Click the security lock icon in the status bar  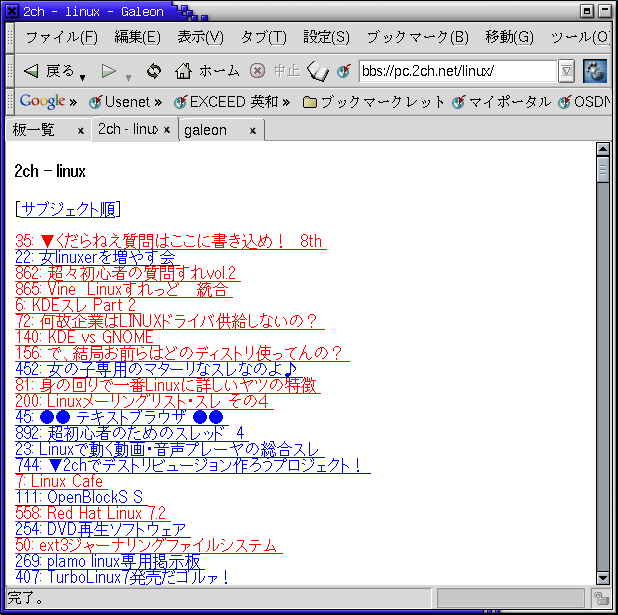pyautogui.click(x=601, y=598)
